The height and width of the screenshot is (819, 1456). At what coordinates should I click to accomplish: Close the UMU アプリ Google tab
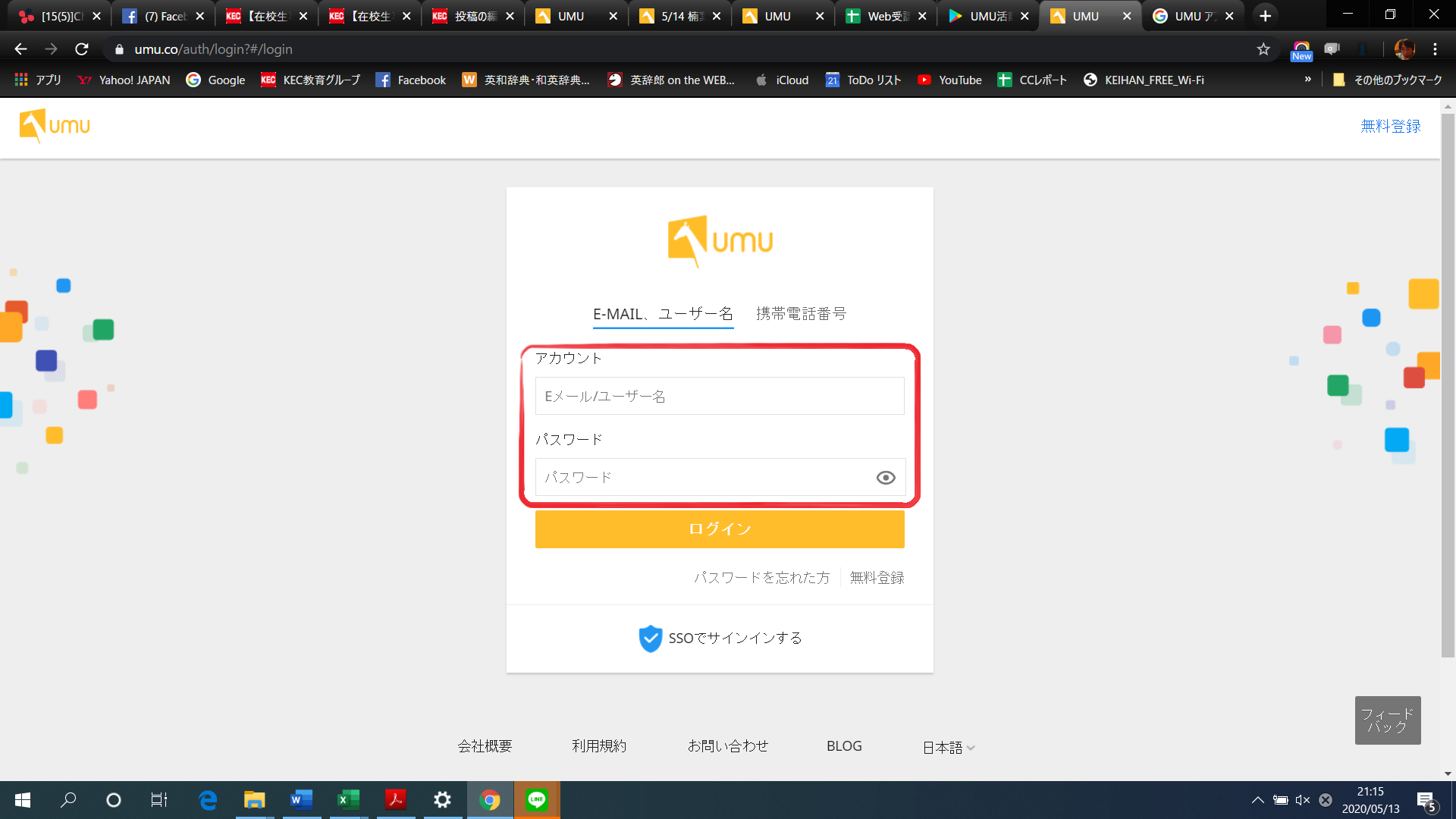click(1229, 16)
